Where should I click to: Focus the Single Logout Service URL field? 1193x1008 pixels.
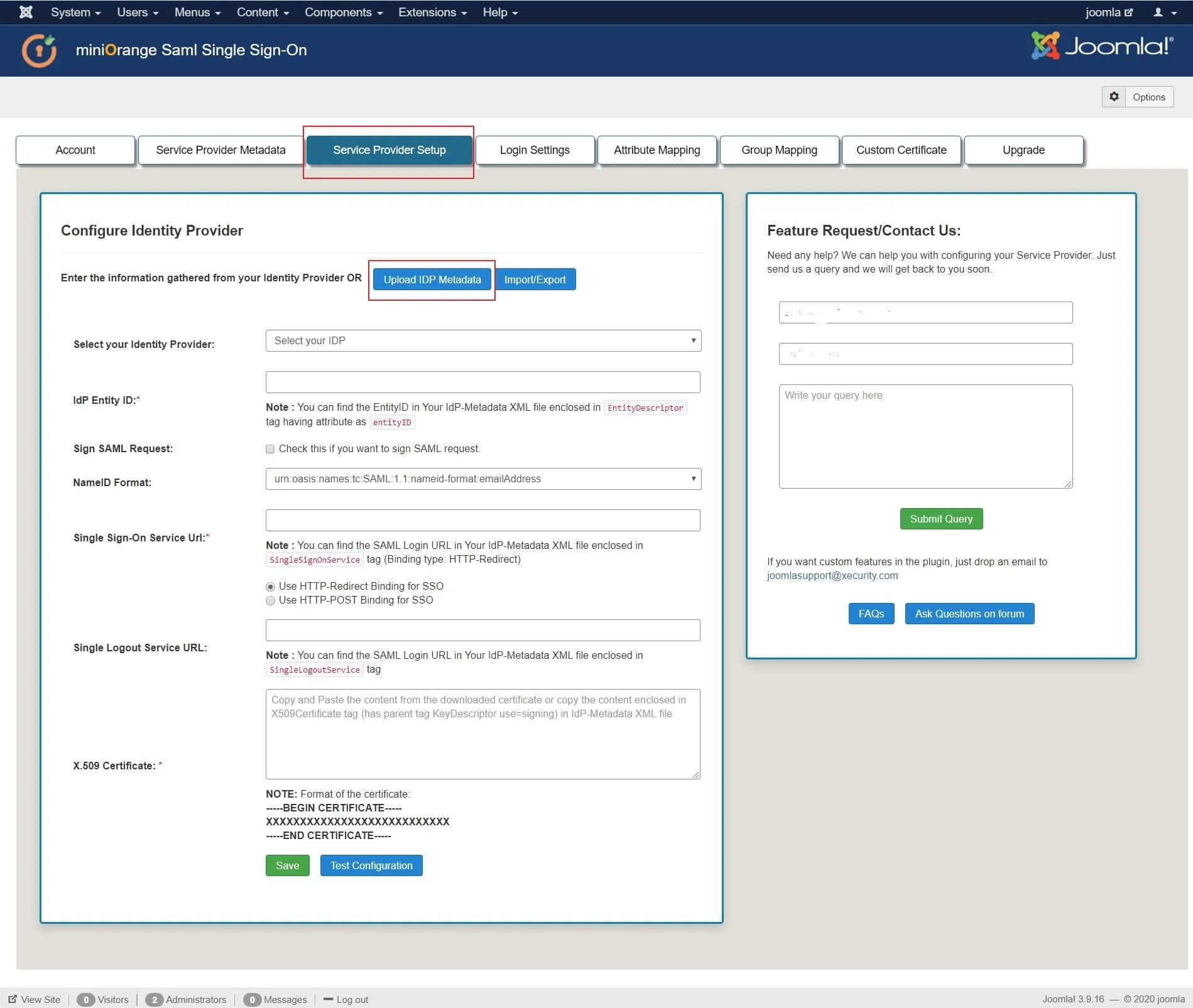pyautogui.click(x=483, y=630)
